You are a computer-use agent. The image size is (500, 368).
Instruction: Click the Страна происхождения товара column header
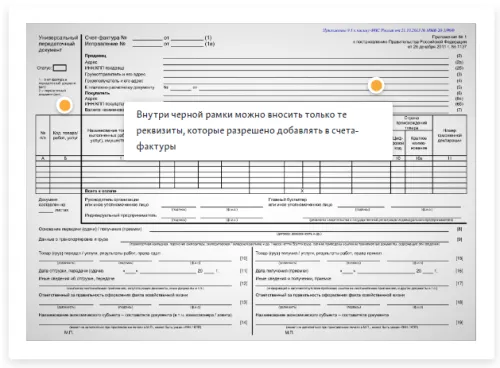tap(411, 123)
